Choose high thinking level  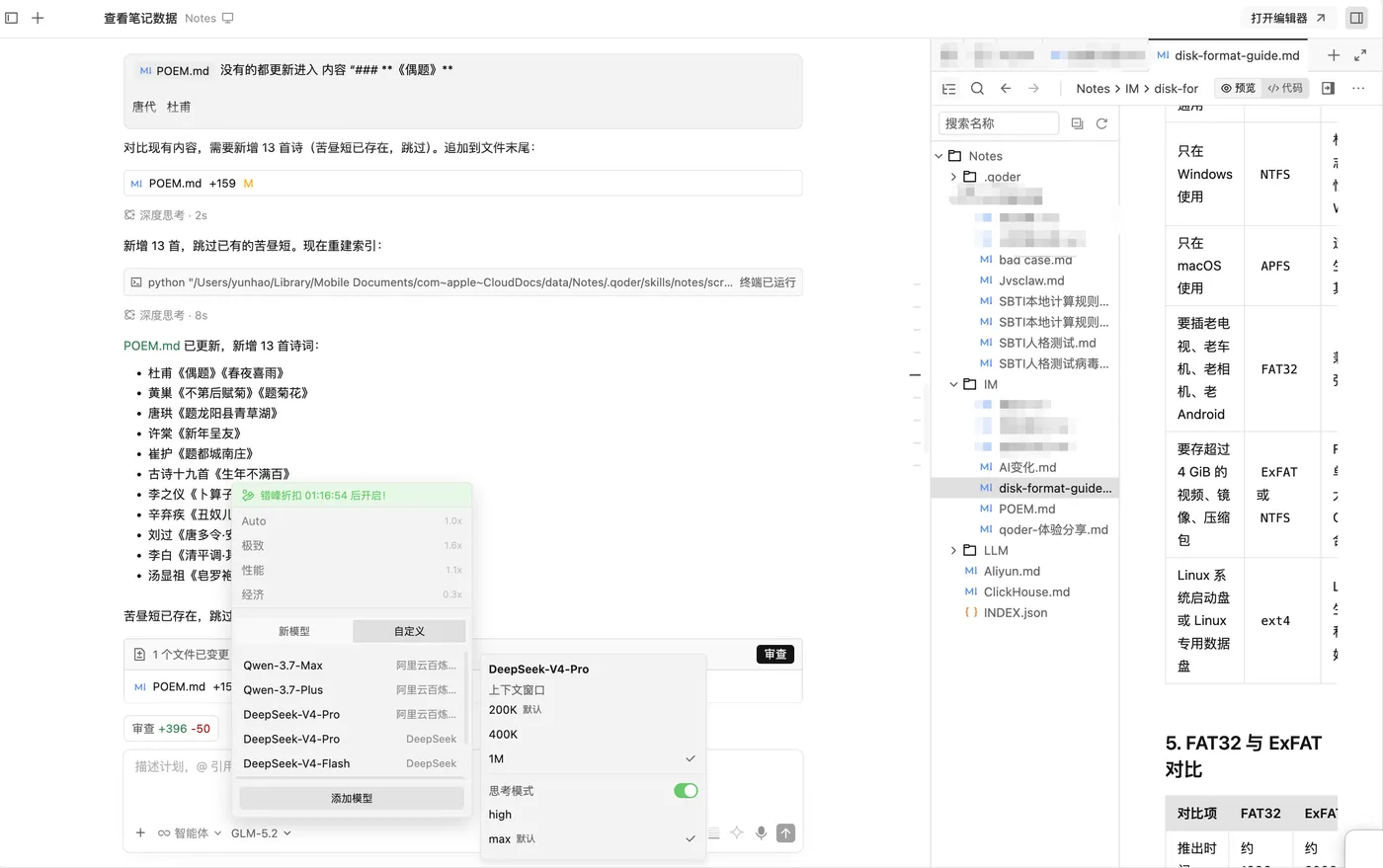(x=593, y=815)
